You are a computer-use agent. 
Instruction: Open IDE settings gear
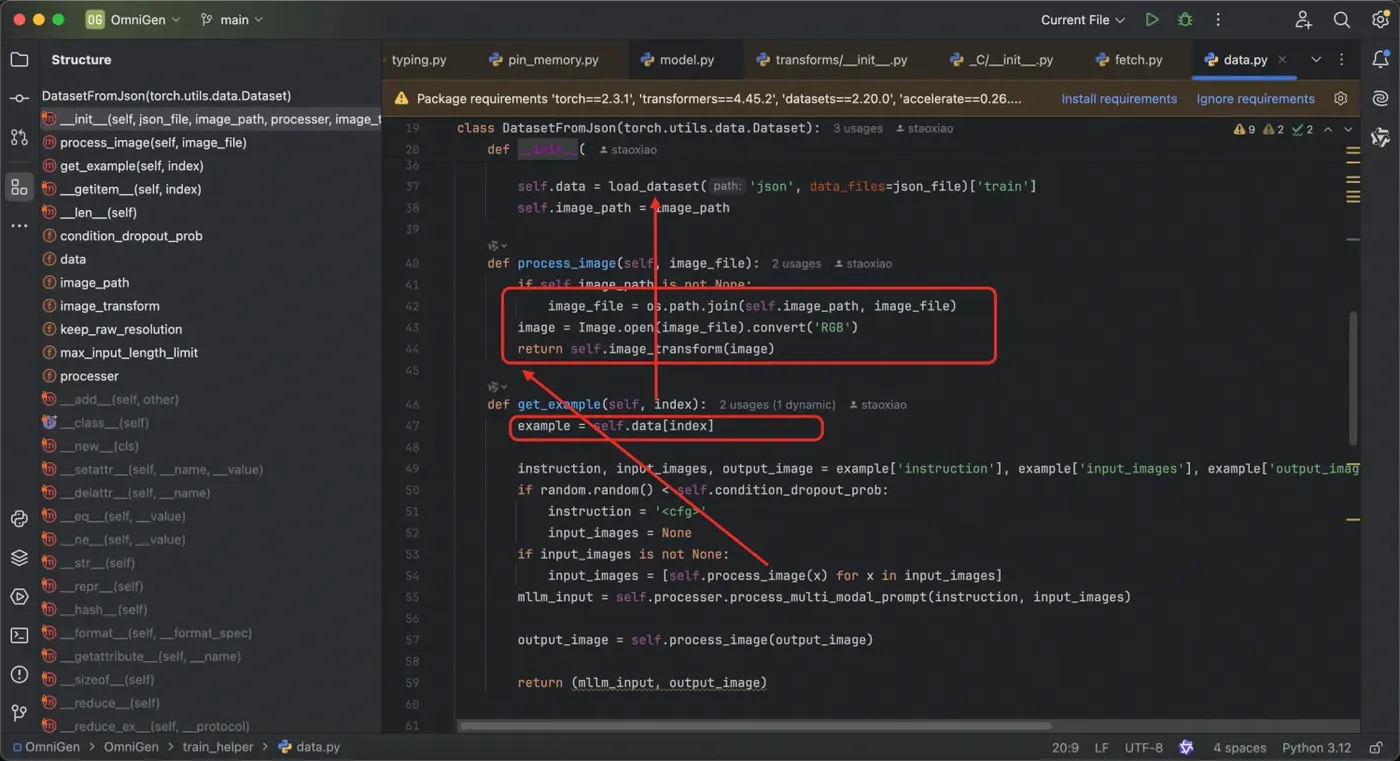(1380, 20)
